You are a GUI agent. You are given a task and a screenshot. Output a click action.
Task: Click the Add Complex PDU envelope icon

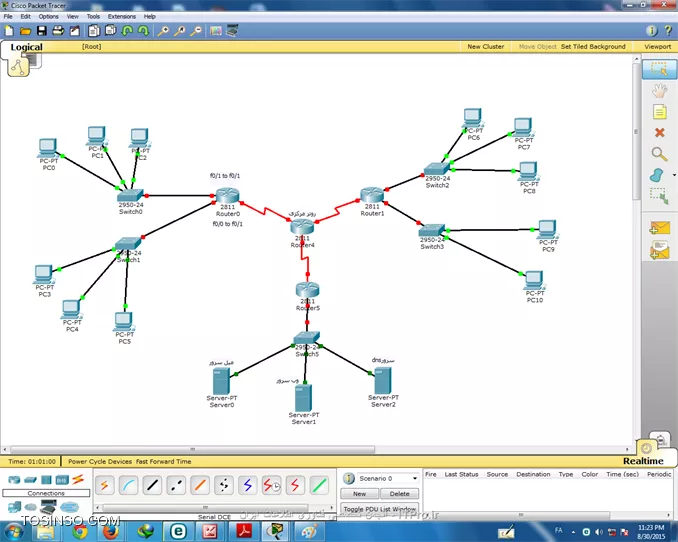pos(659,250)
